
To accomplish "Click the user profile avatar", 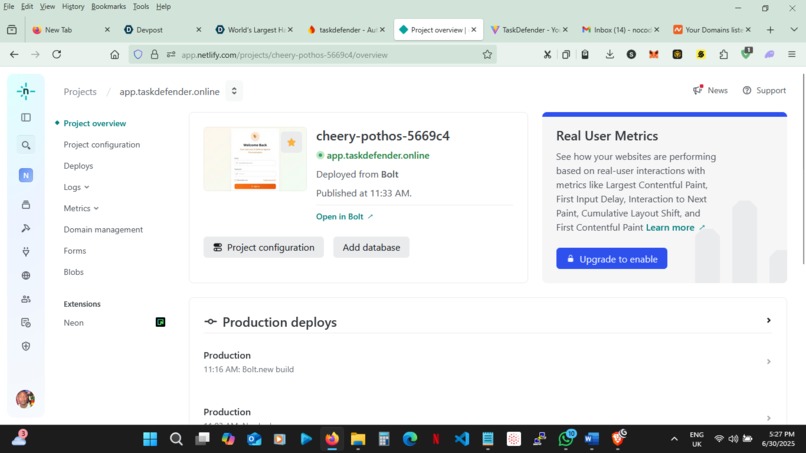I will point(25,399).
